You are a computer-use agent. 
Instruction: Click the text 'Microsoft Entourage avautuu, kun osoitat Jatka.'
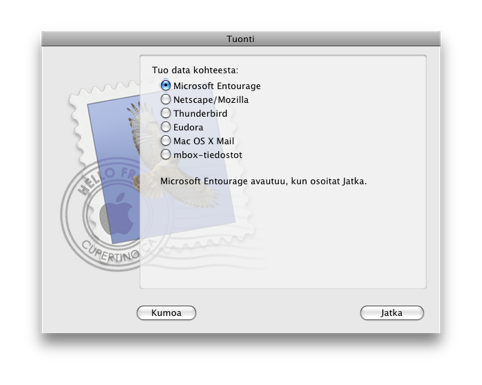click(263, 181)
